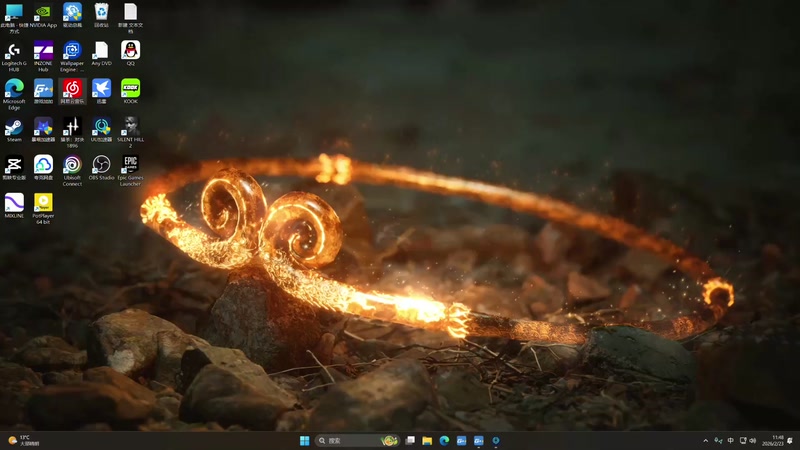
Task: Select the Recycle Bin desktop icon
Action: coord(102,15)
